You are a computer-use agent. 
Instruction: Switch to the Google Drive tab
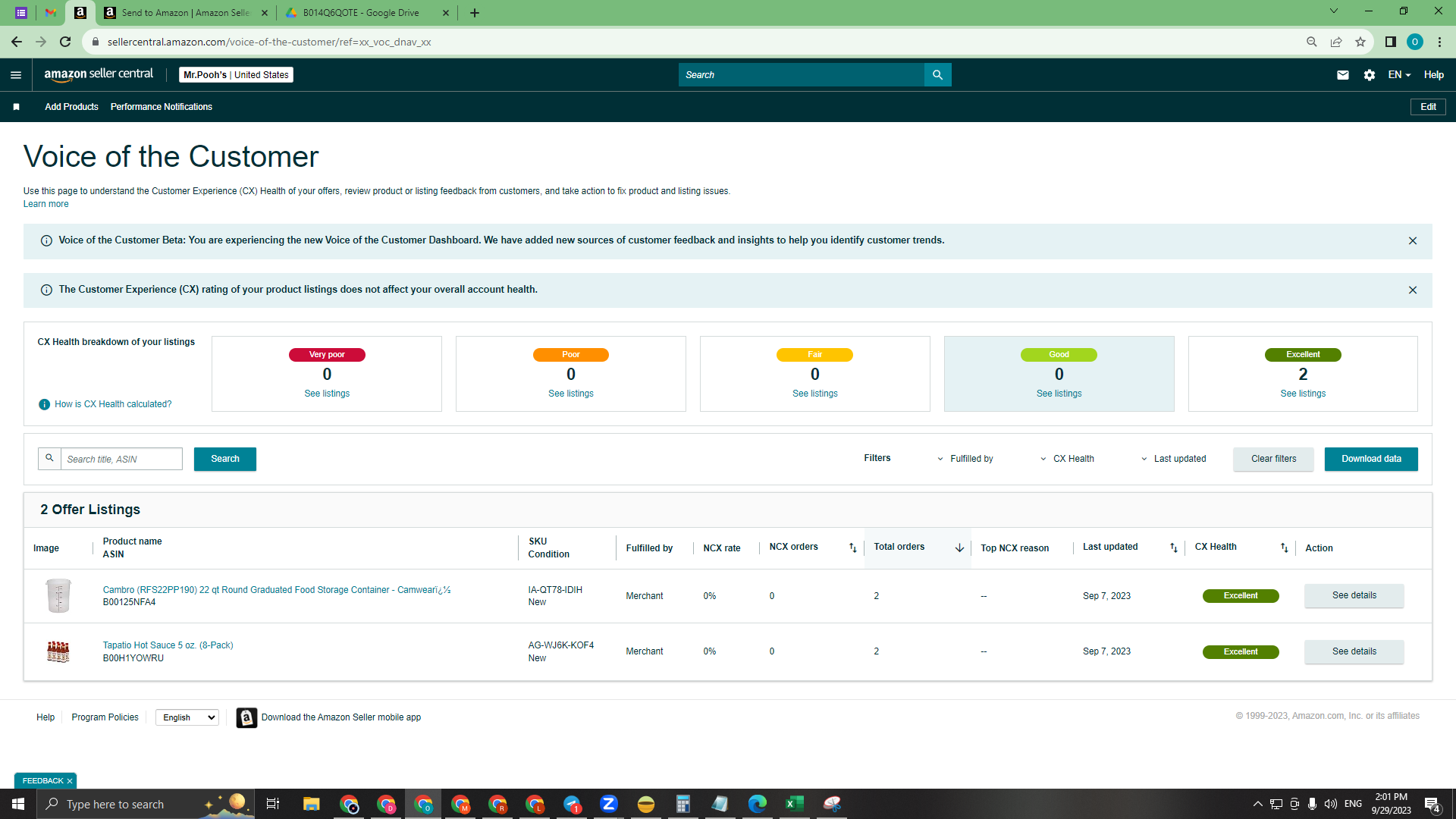coord(366,13)
